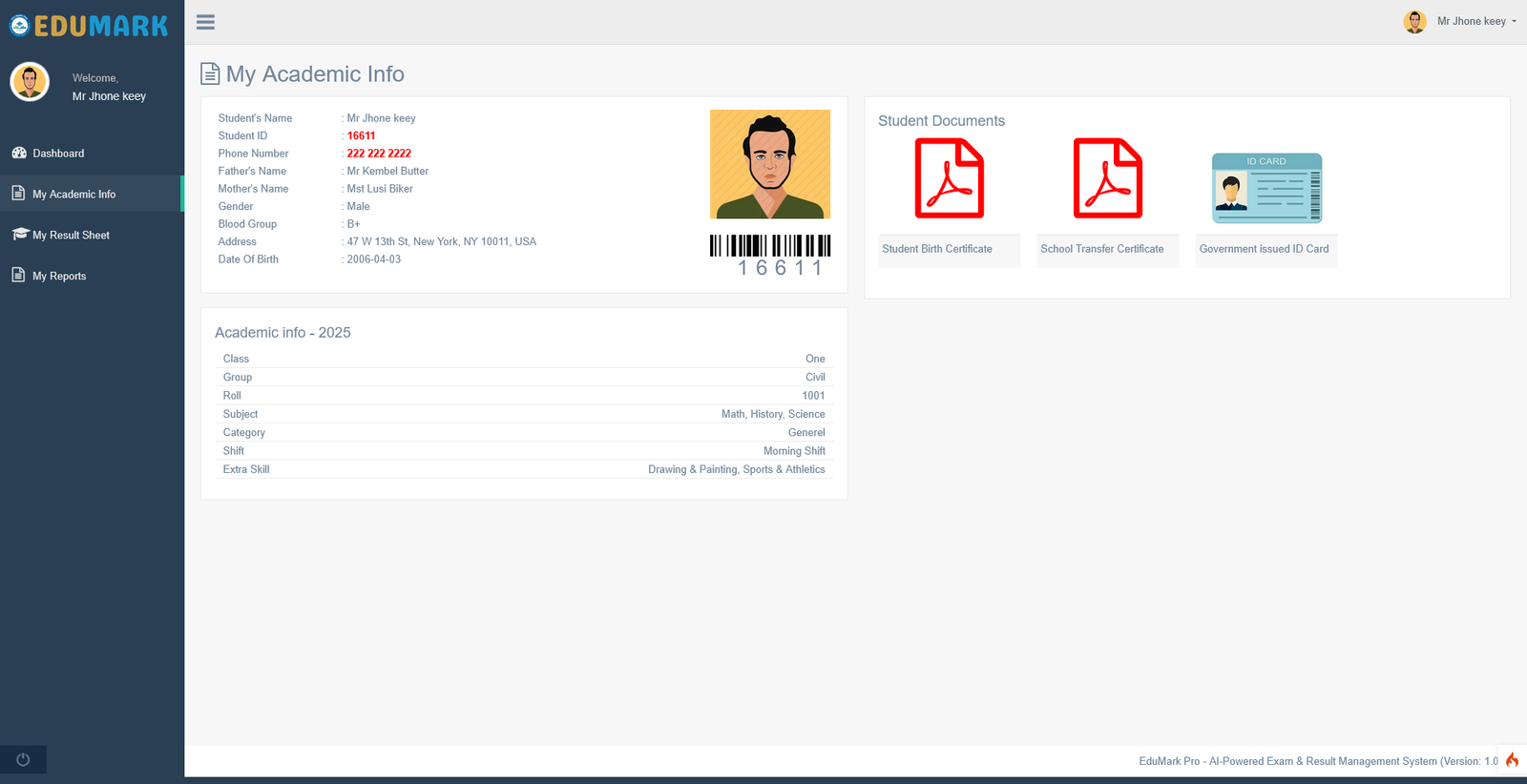The width and height of the screenshot is (1527, 784).
Task: Click the EduMark logo
Action: pos(89,26)
